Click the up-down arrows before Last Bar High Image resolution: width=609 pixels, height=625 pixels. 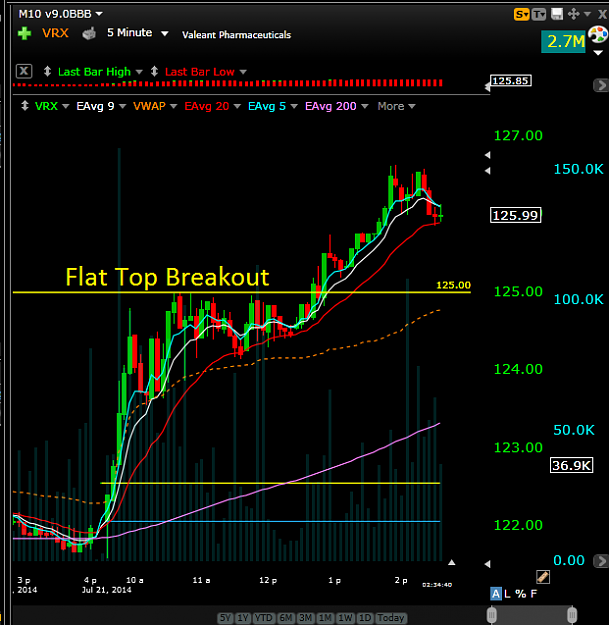tap(47, 71)
